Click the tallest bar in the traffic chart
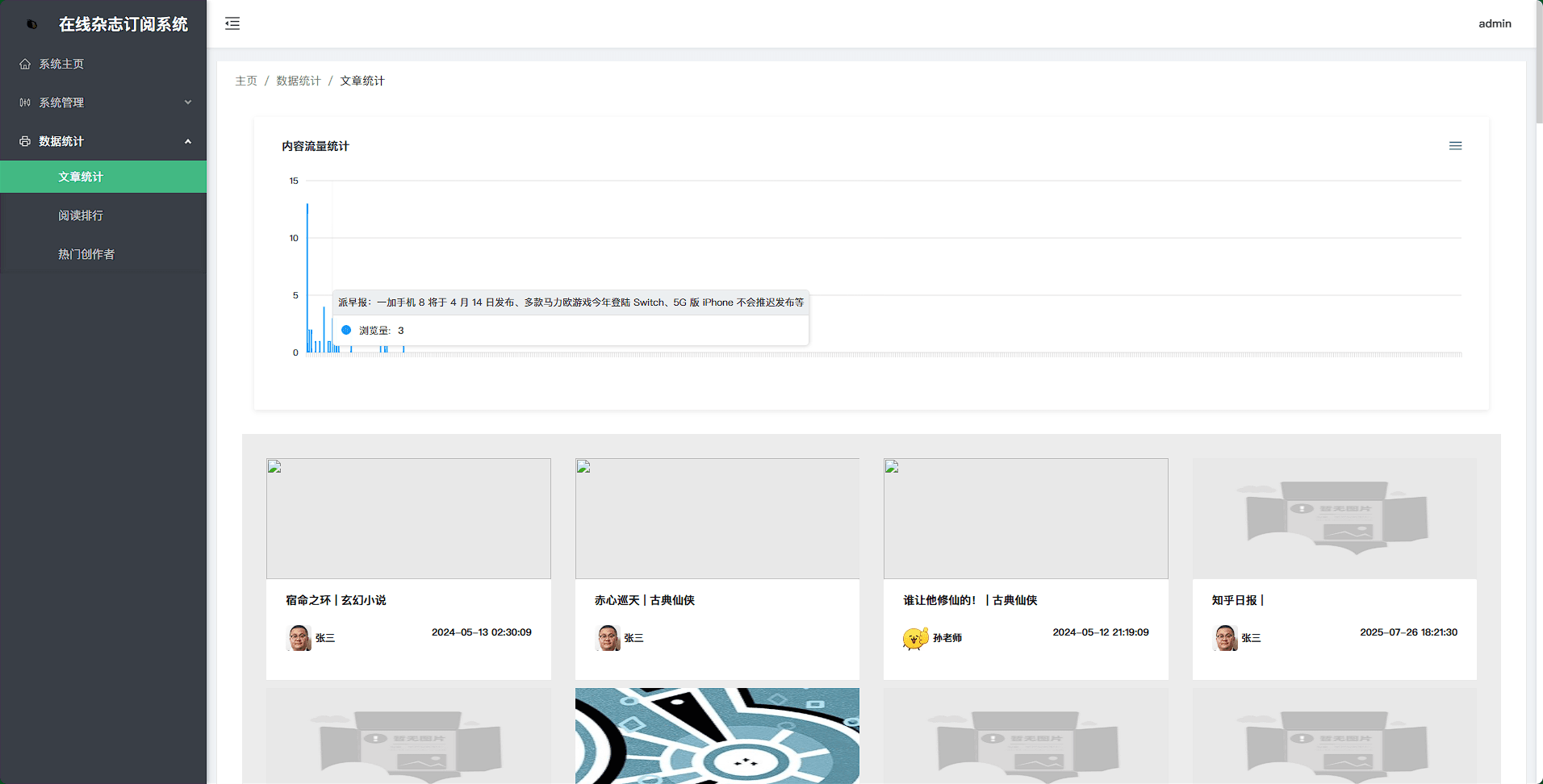The width and height of the screenshot is (1543, 784). tap(307, 278)
